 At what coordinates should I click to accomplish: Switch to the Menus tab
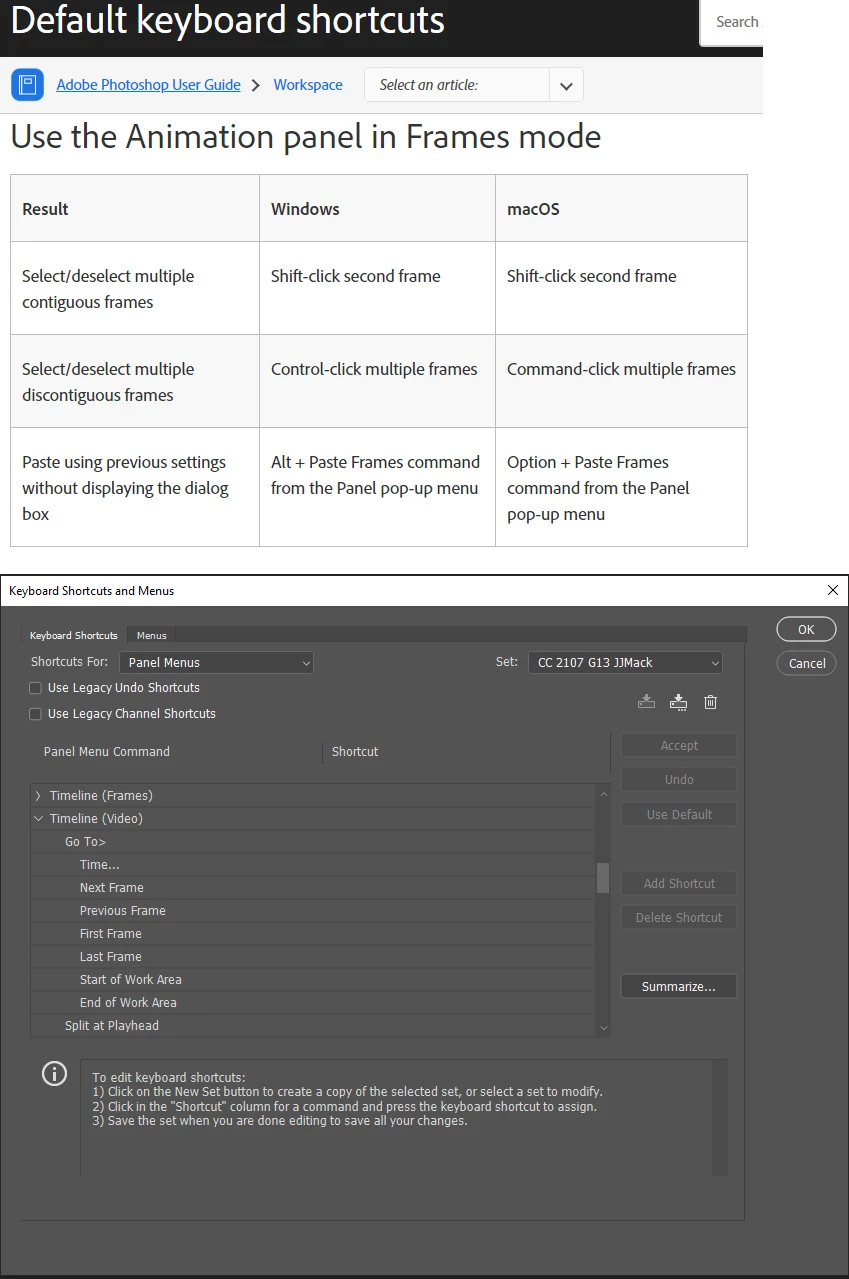click(x=152, y=635)
